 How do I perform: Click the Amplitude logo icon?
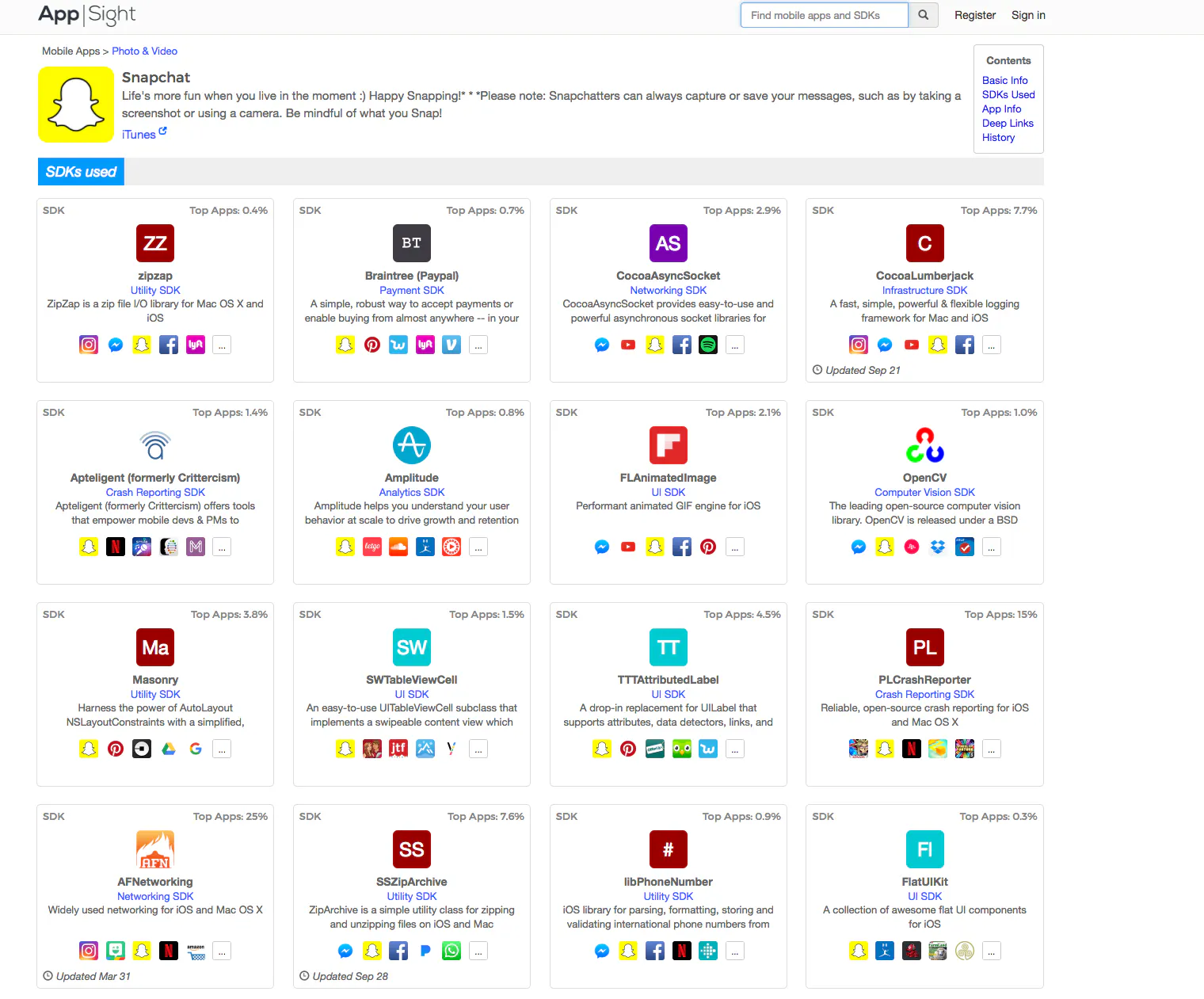(x=412, y=445)
